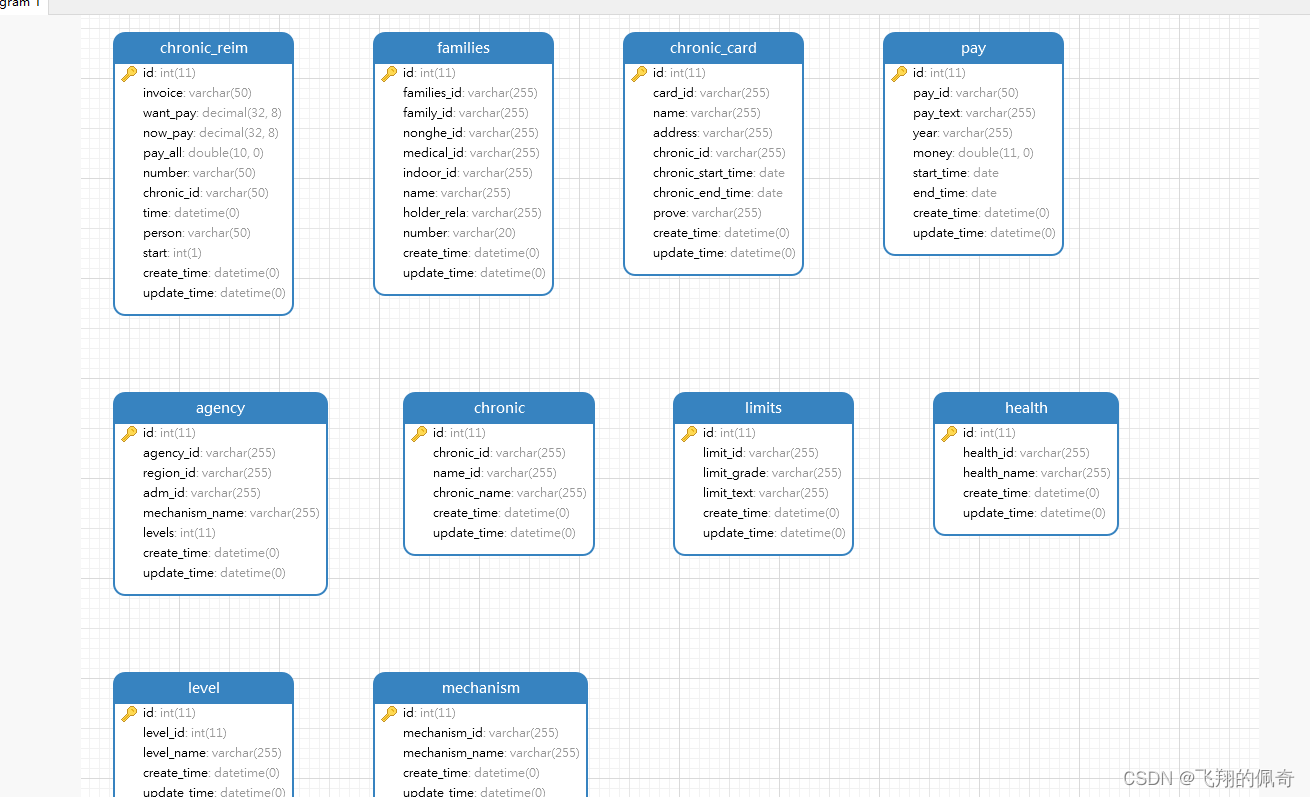Click the primary key icon in chronic_reim table
The width and height of the screenshot is (1310, 797).
(129, 73)
